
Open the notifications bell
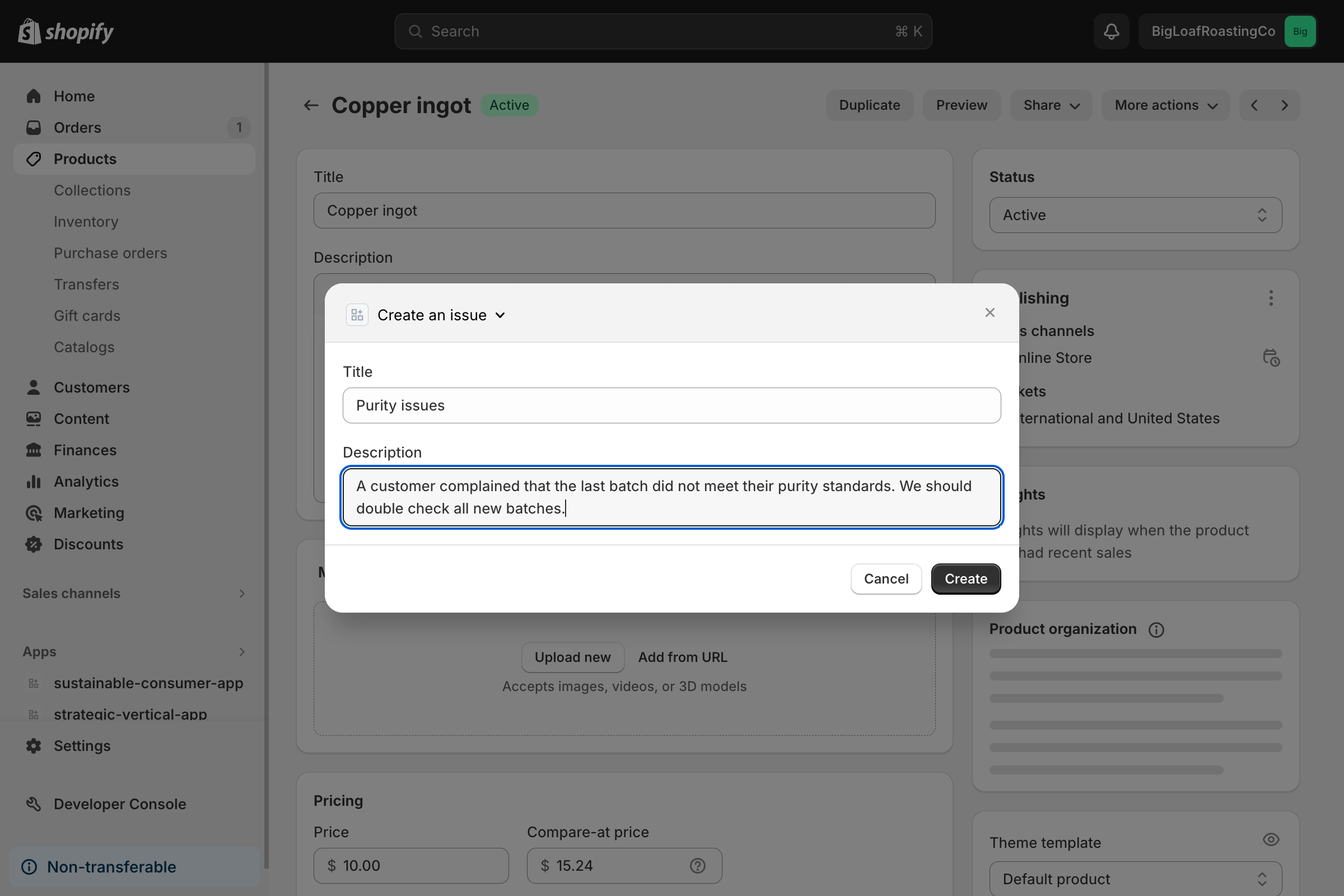(1111, 31)
